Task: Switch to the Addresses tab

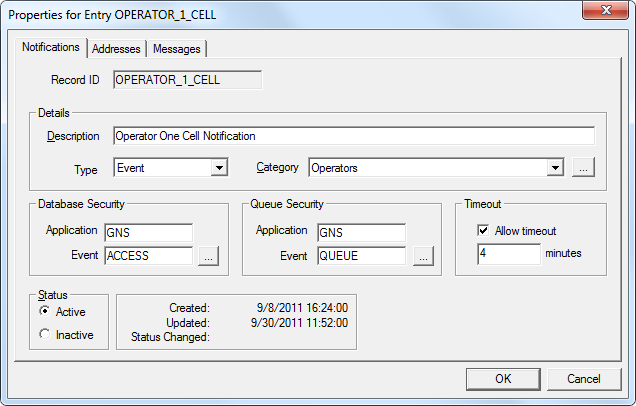Action: coord(116,49)
